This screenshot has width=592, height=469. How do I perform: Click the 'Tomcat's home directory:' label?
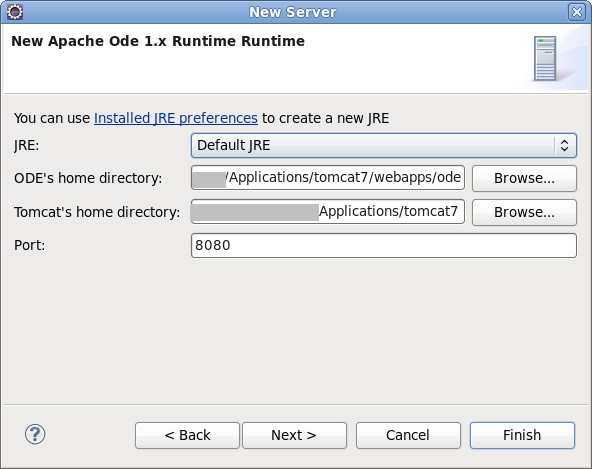tap(97, 212)
